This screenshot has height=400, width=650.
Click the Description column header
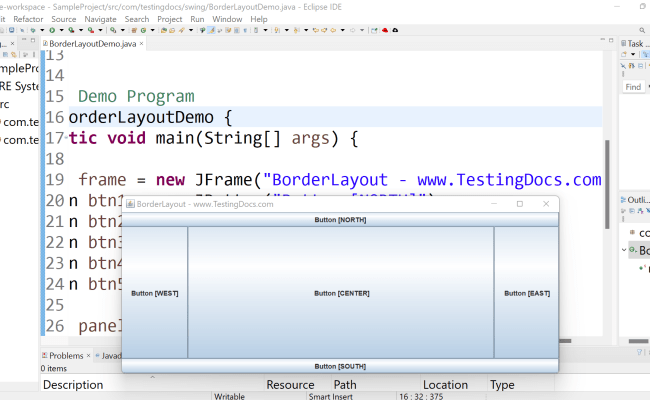click(153, 385)
